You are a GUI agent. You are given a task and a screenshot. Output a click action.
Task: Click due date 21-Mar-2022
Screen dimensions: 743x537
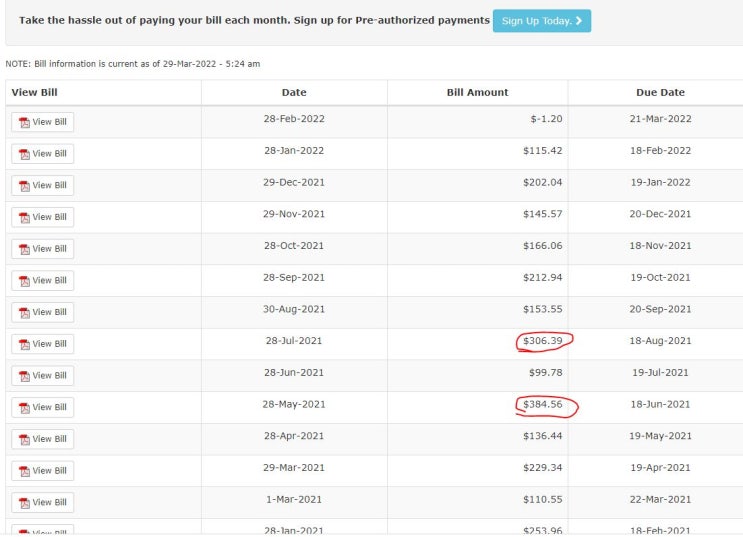point(660,119)
